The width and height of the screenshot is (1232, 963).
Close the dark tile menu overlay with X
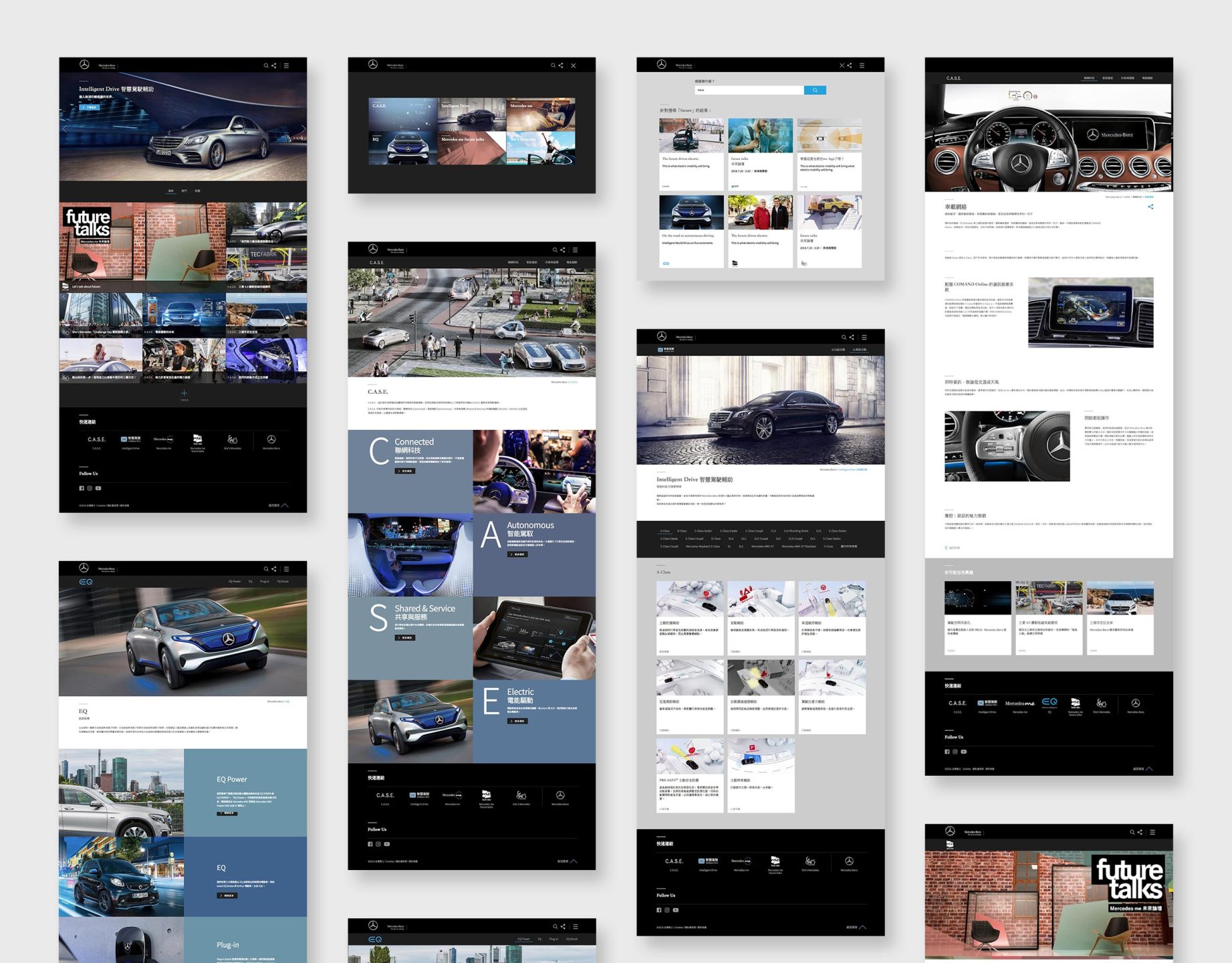coord(573,66)
